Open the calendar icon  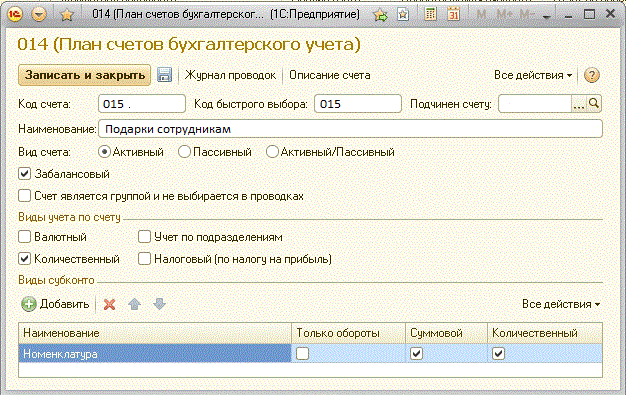coord(453,15)
